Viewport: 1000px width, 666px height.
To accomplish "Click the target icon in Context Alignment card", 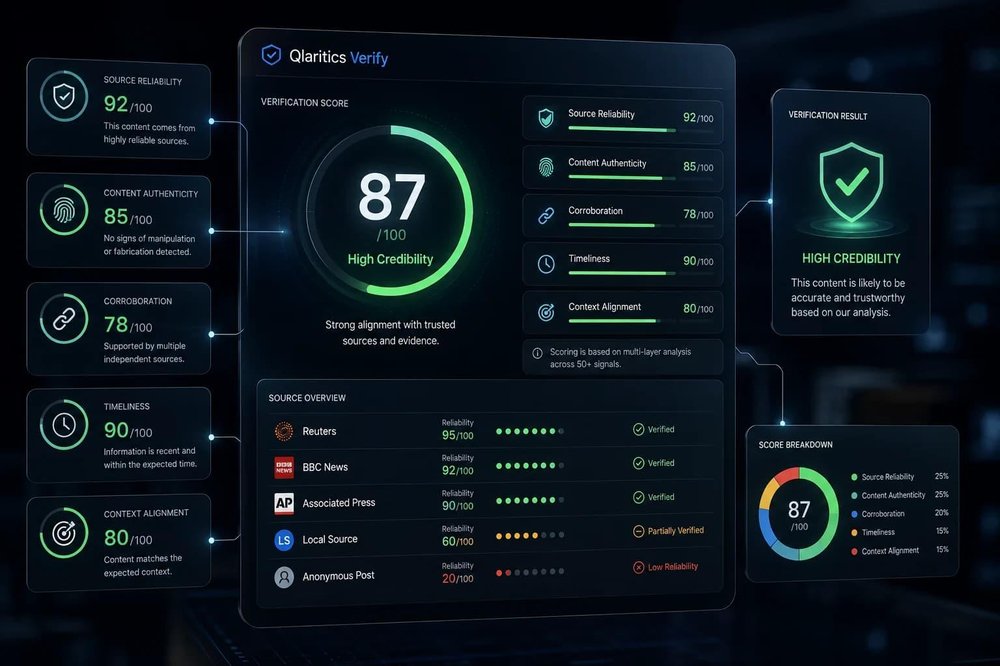I will click(x=64, y=533).
